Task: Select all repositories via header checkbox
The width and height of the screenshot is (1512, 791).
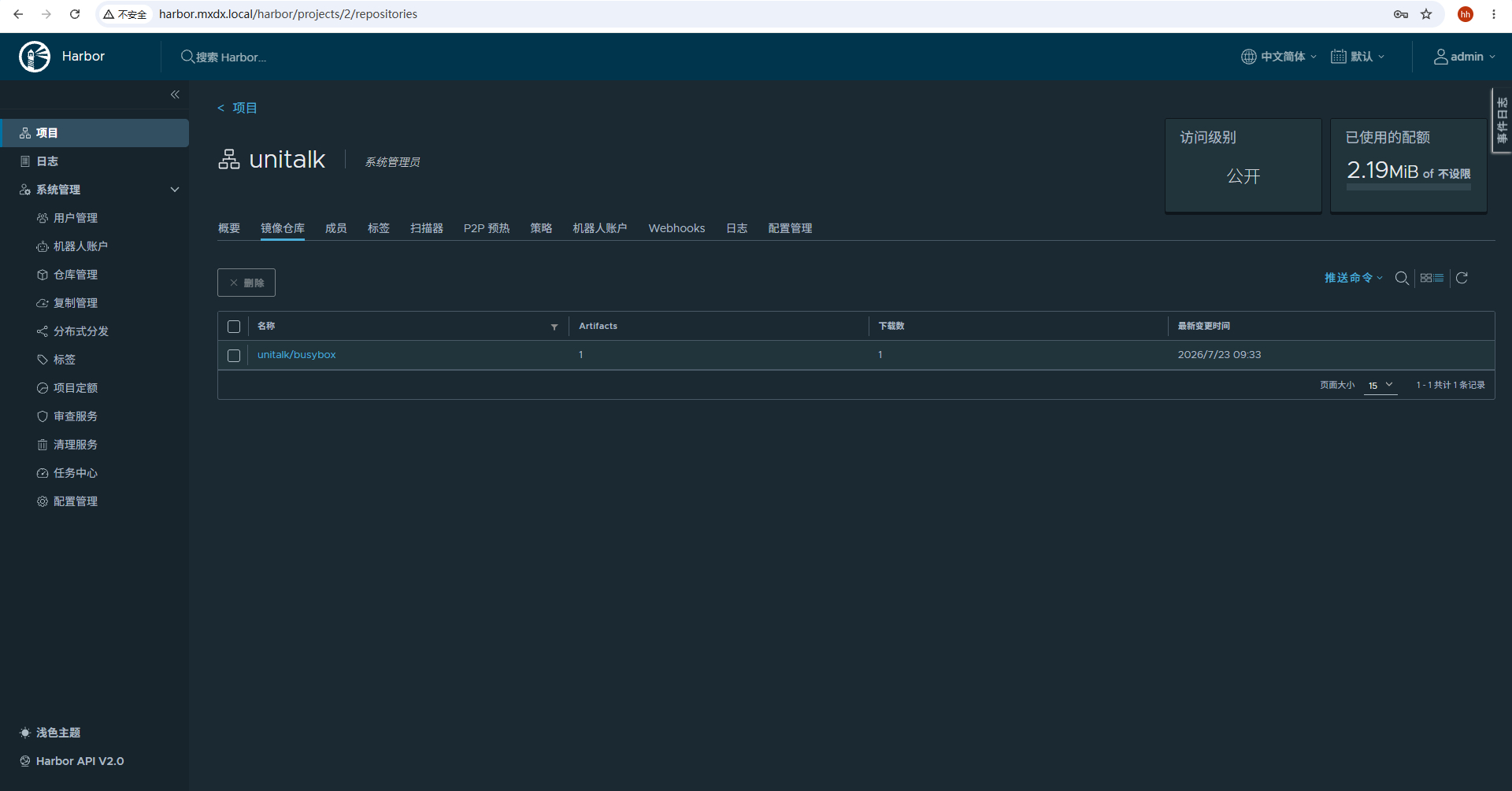Action: tap(234, 327)
